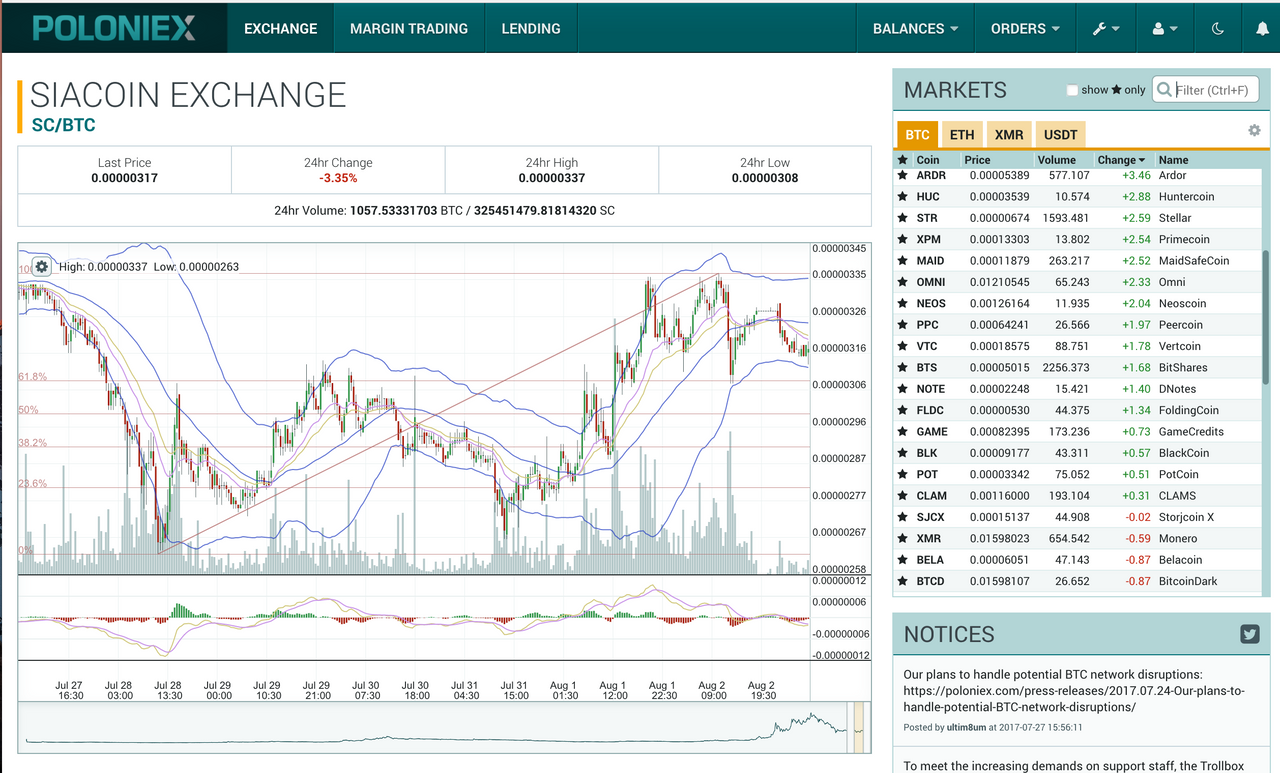
Task: Open Lending page
Action: point(531,29)
